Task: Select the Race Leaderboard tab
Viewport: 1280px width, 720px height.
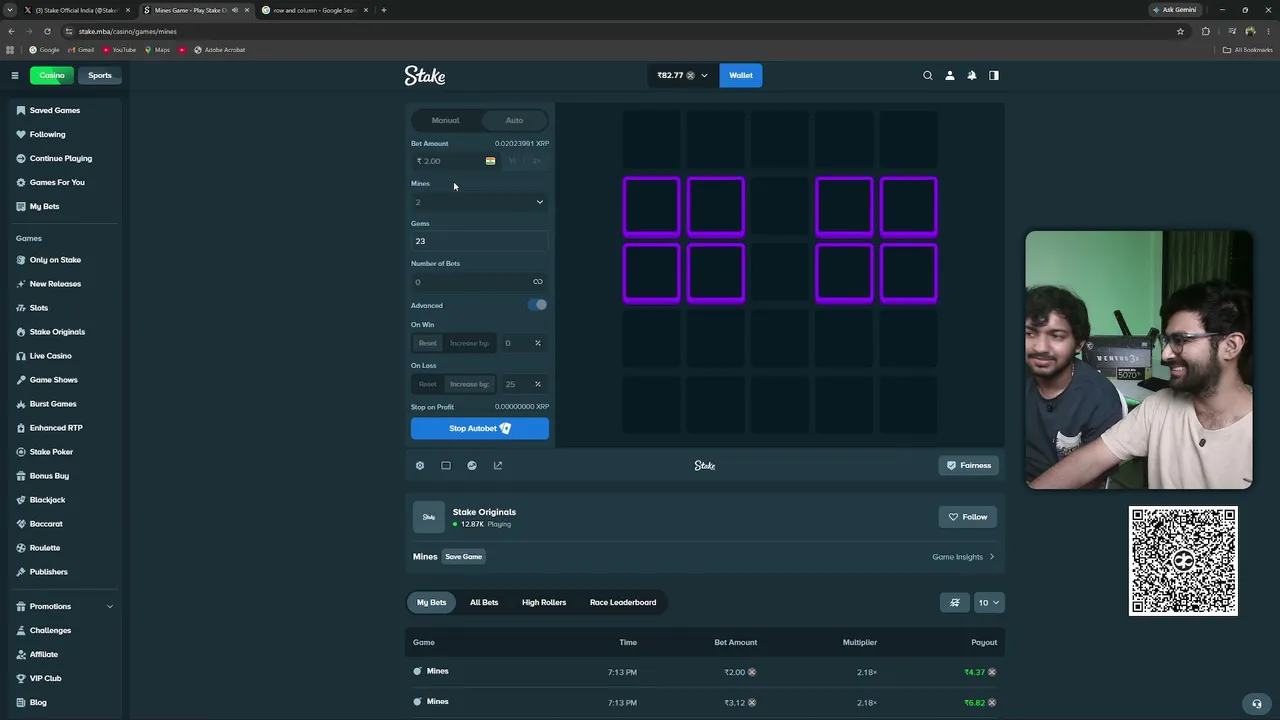Action: click(x=623, y=602)
